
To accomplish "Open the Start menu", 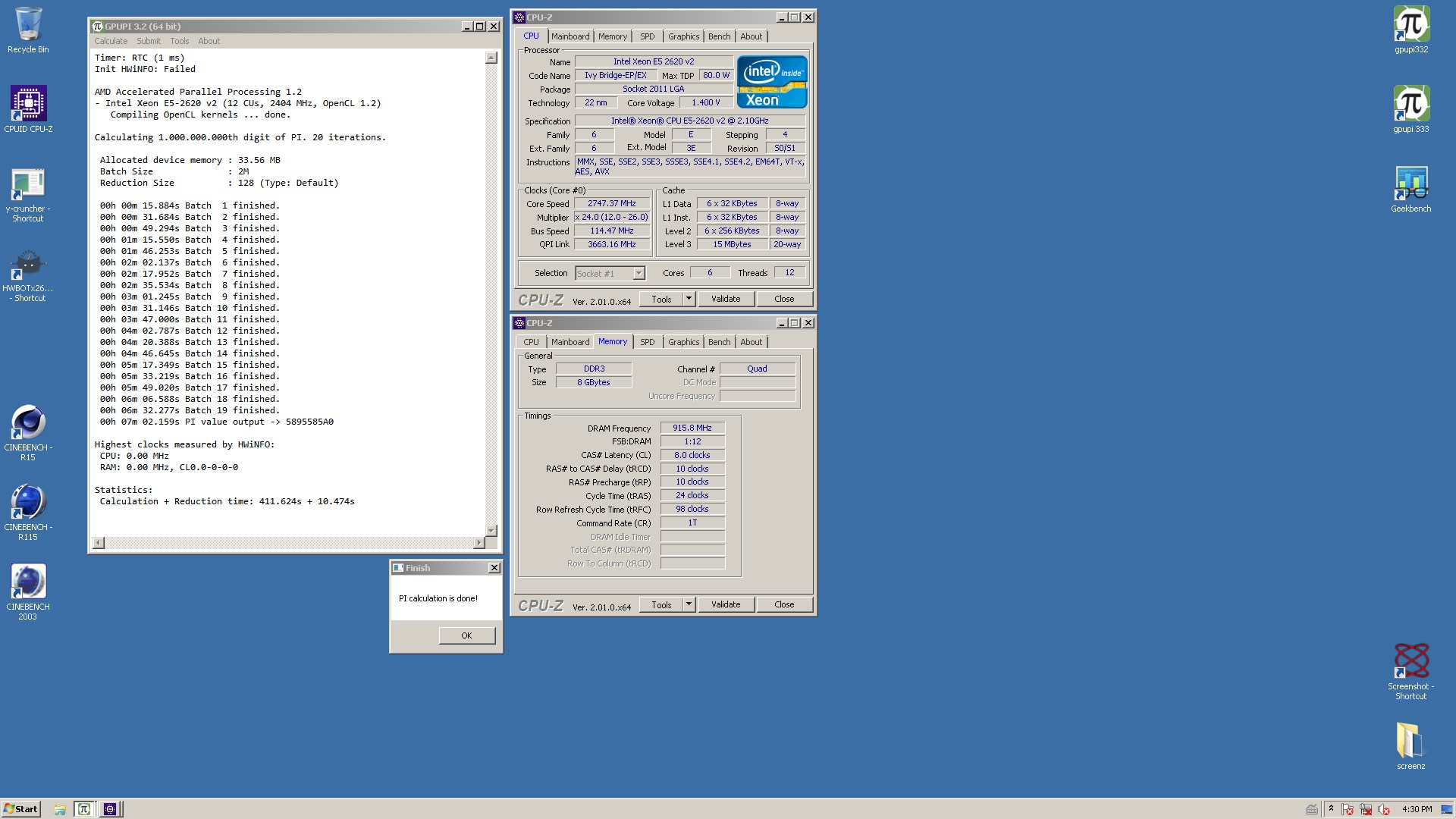I will (20, 809).
